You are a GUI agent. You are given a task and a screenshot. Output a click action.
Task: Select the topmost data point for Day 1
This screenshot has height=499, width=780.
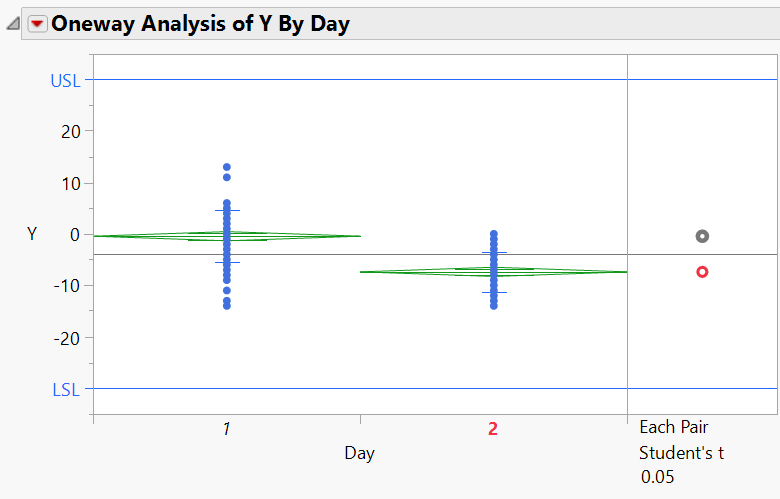click(x=227, y=167)
